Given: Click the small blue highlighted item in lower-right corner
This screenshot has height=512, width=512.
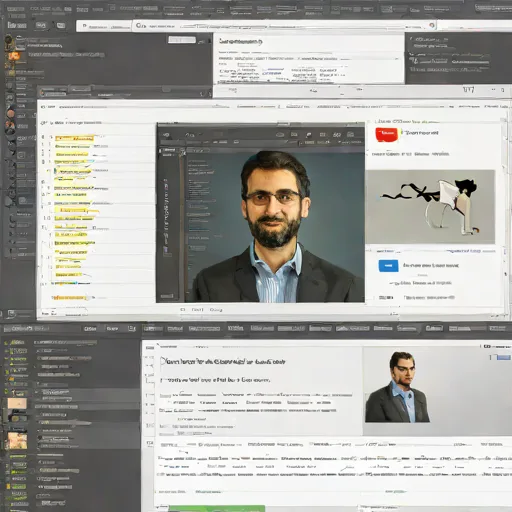Looking at the screenshot, I should [503, 357].
